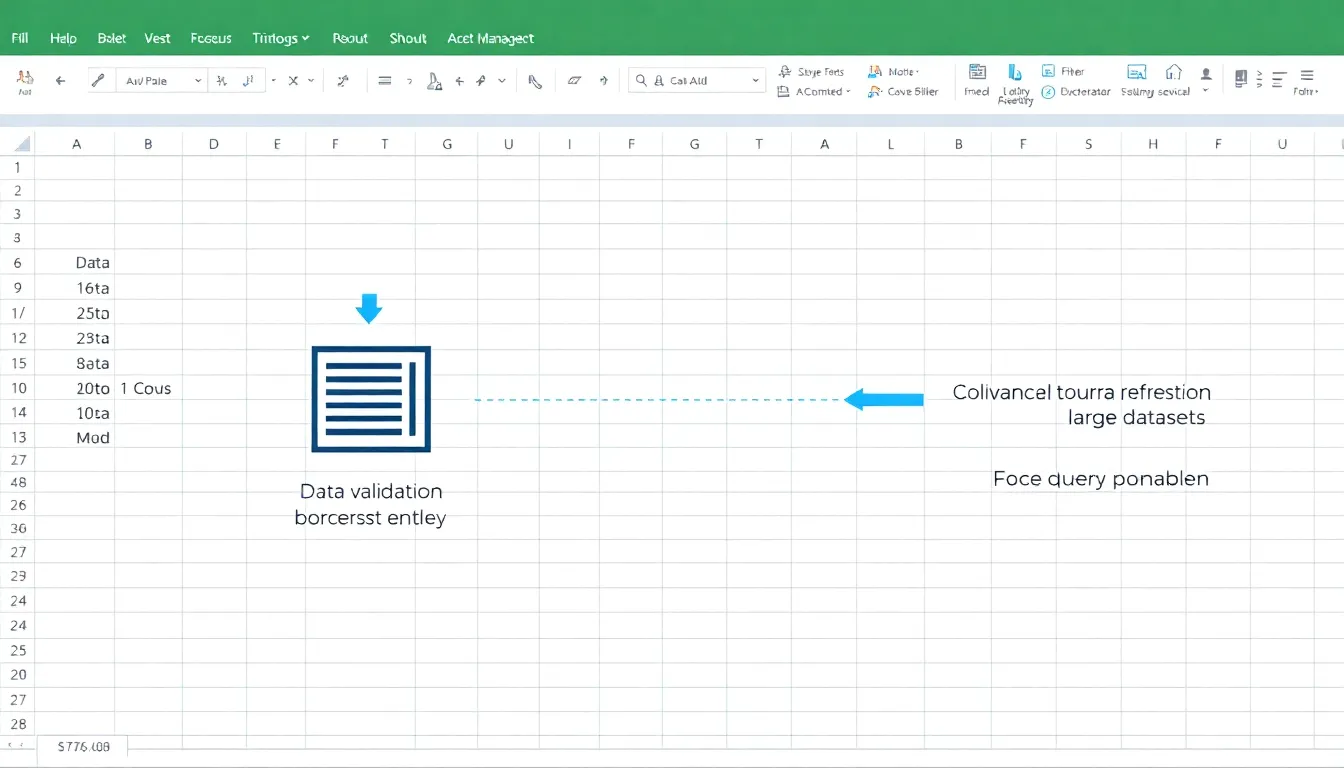Viewport: 1344px width, 768px height.
Task: Click the person account icon
Action: click(x=1206, y=74)
